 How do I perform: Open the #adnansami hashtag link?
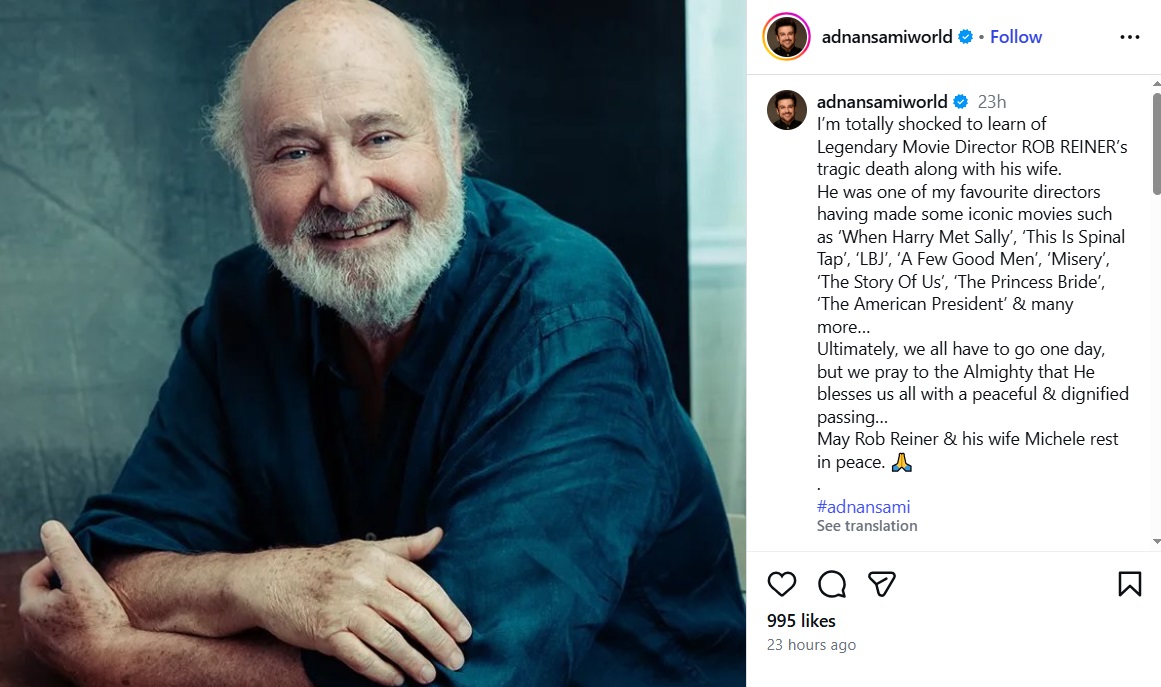(x=863, y=507)
